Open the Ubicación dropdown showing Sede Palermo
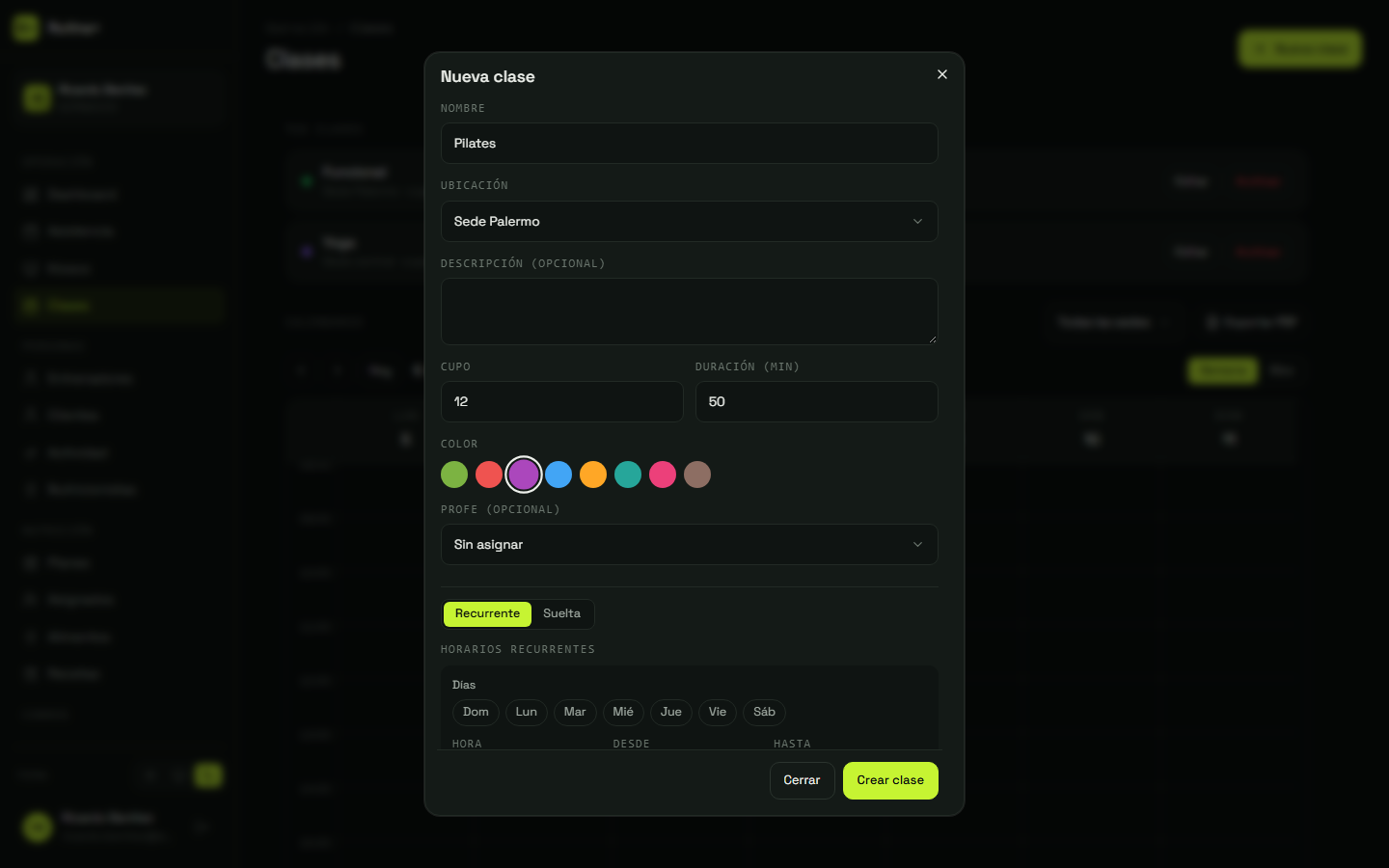Viewport: 1389px width, 868px height. click(690, 221)
